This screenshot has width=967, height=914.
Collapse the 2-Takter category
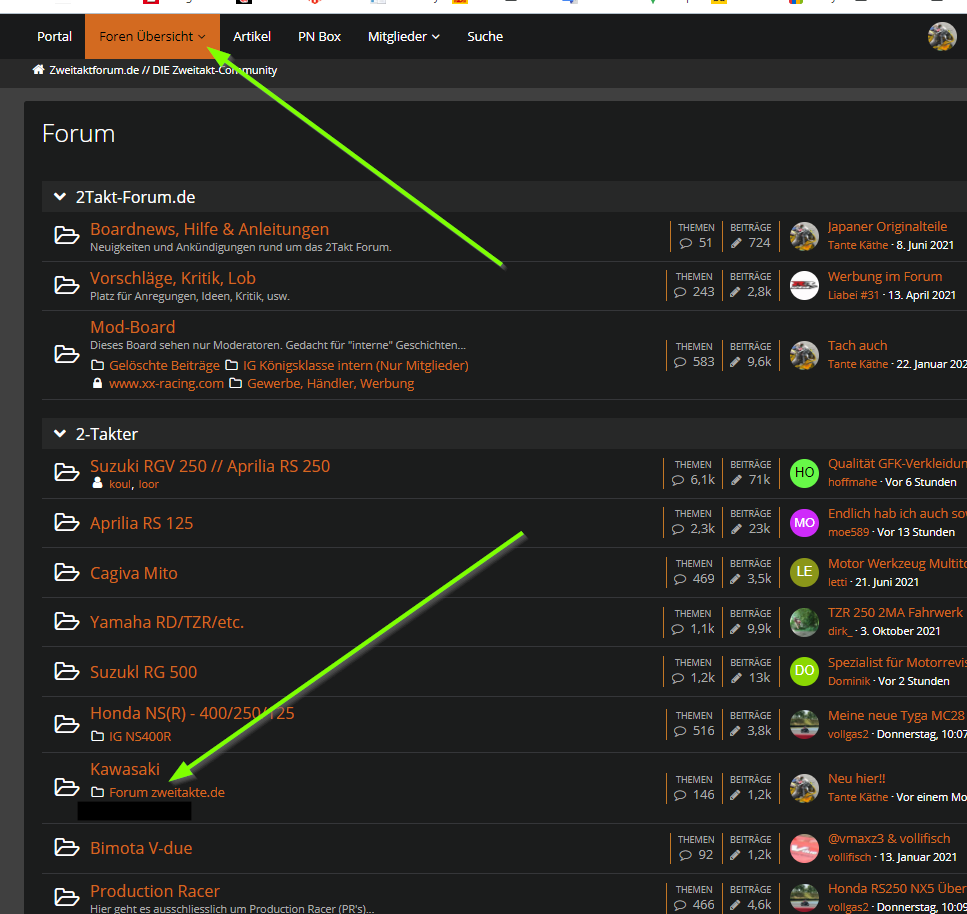[x=59, y=434]
